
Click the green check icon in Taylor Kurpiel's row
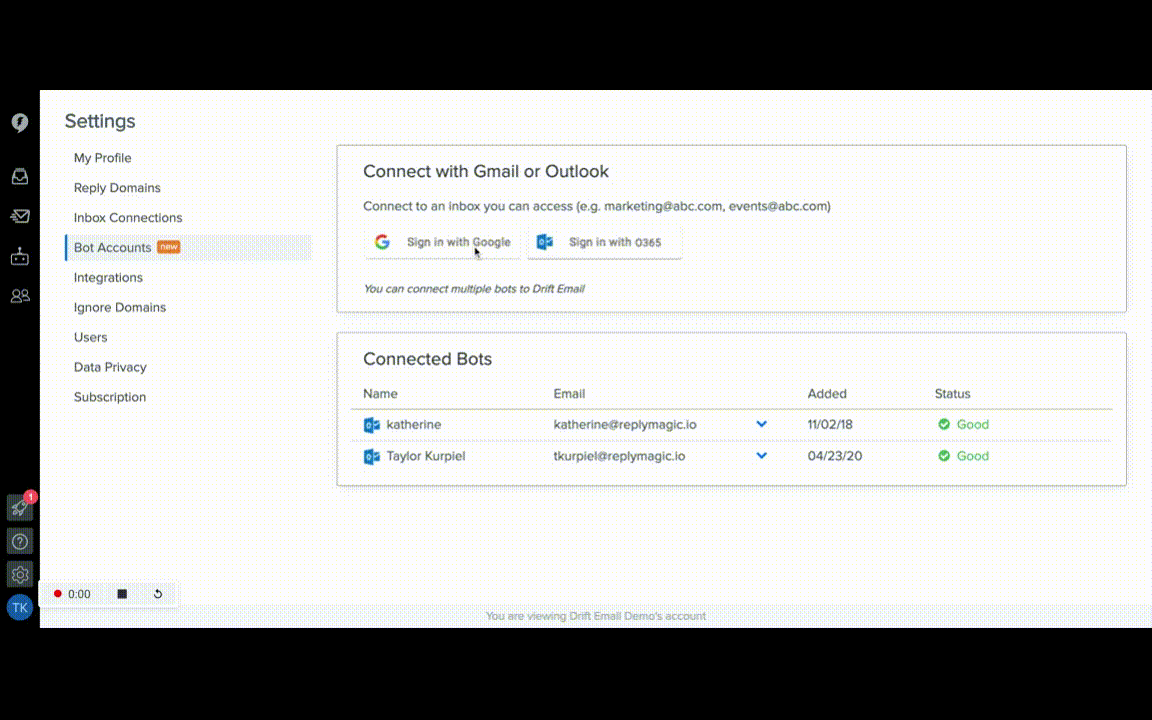pos(944,456)
